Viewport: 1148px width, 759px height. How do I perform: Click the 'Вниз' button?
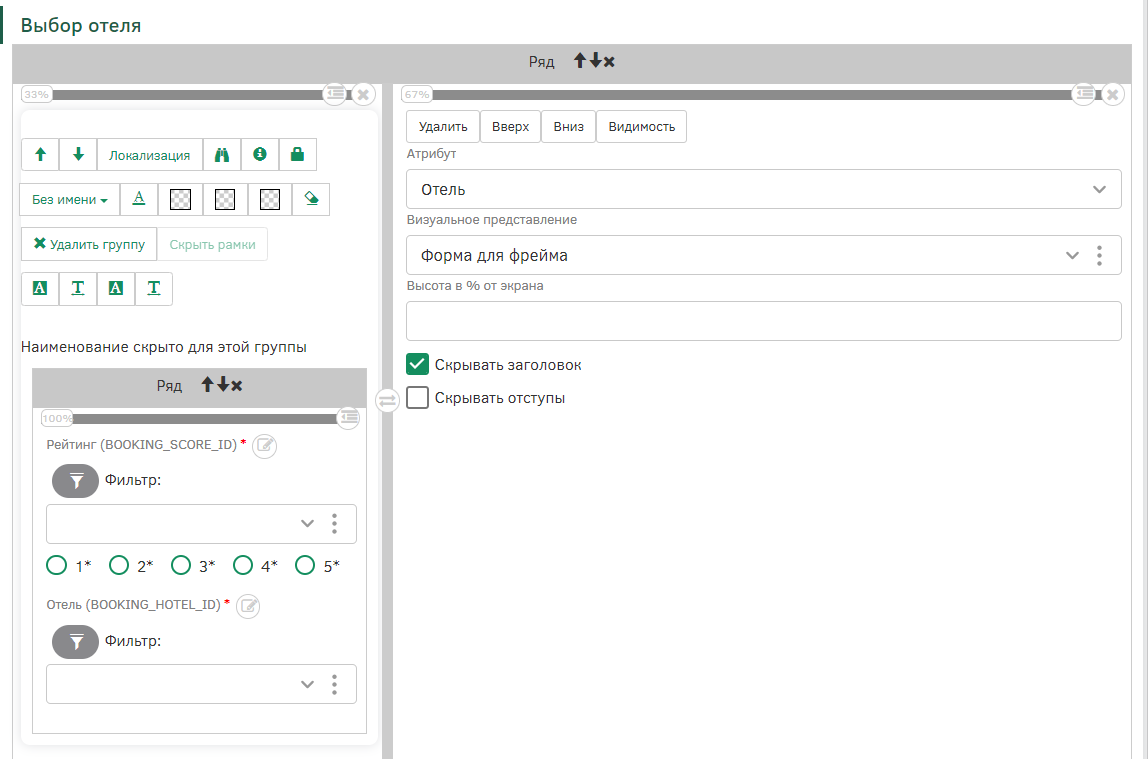[568, 127]
